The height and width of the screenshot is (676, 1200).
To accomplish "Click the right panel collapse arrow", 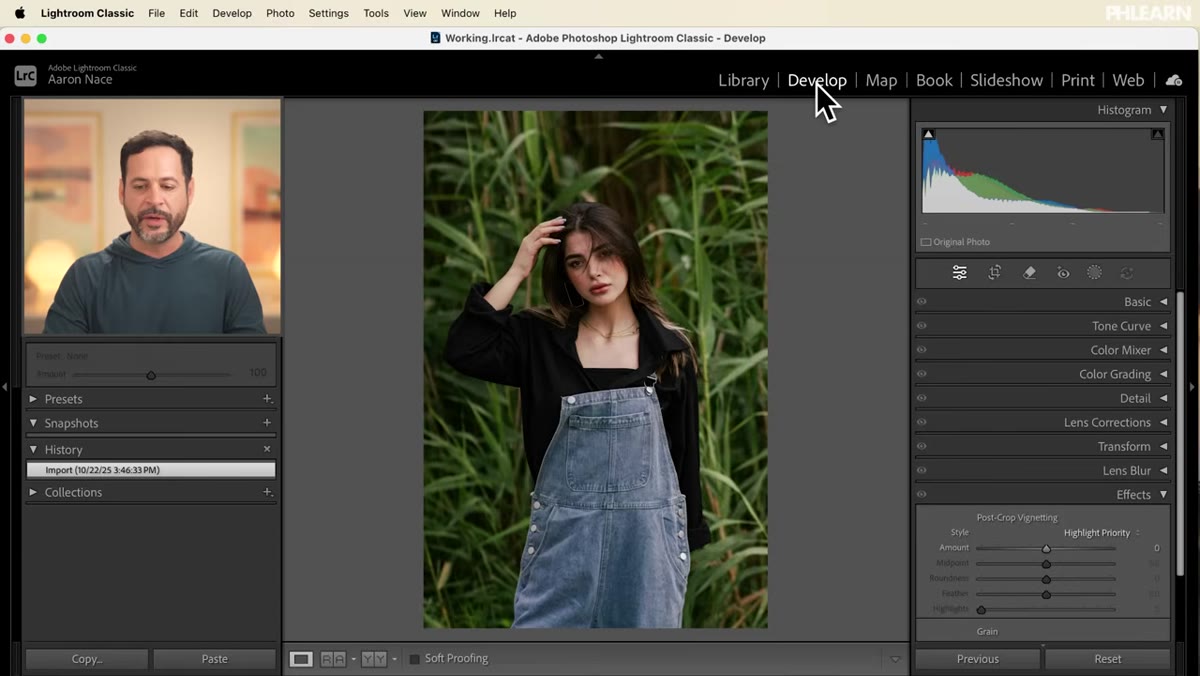I will pos(1192,386).
